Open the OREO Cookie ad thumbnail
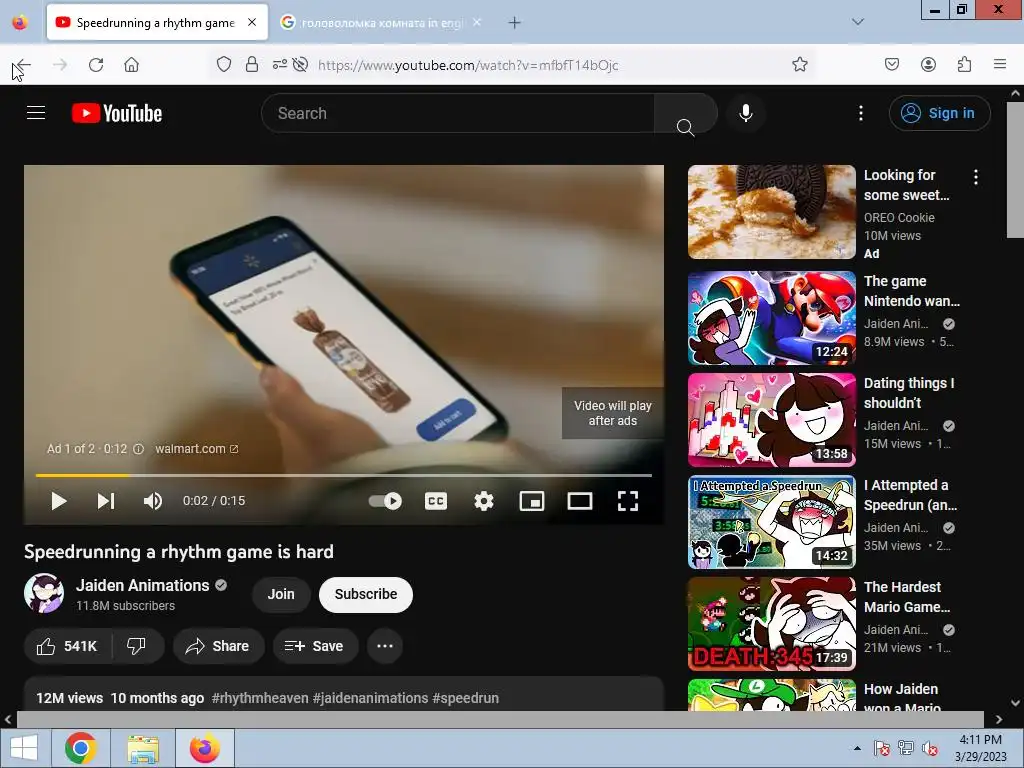The image size is (1024, 768). pyautogui.click(x=771, y=212)
